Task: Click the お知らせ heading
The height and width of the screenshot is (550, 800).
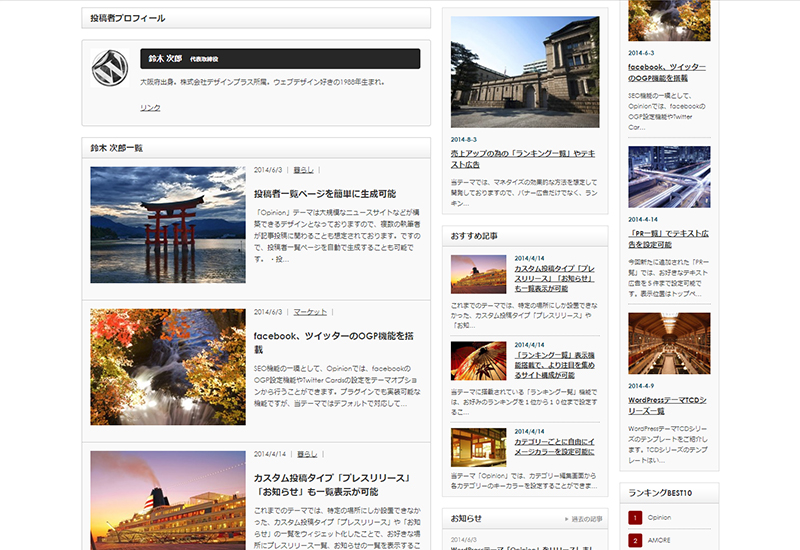Action: (466, 518)
